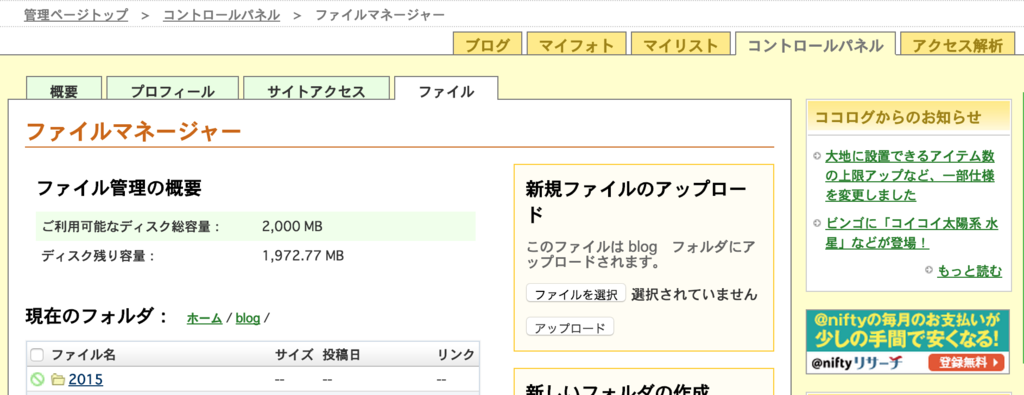
Task: Click the リンク column header
Action: point(456,355)
